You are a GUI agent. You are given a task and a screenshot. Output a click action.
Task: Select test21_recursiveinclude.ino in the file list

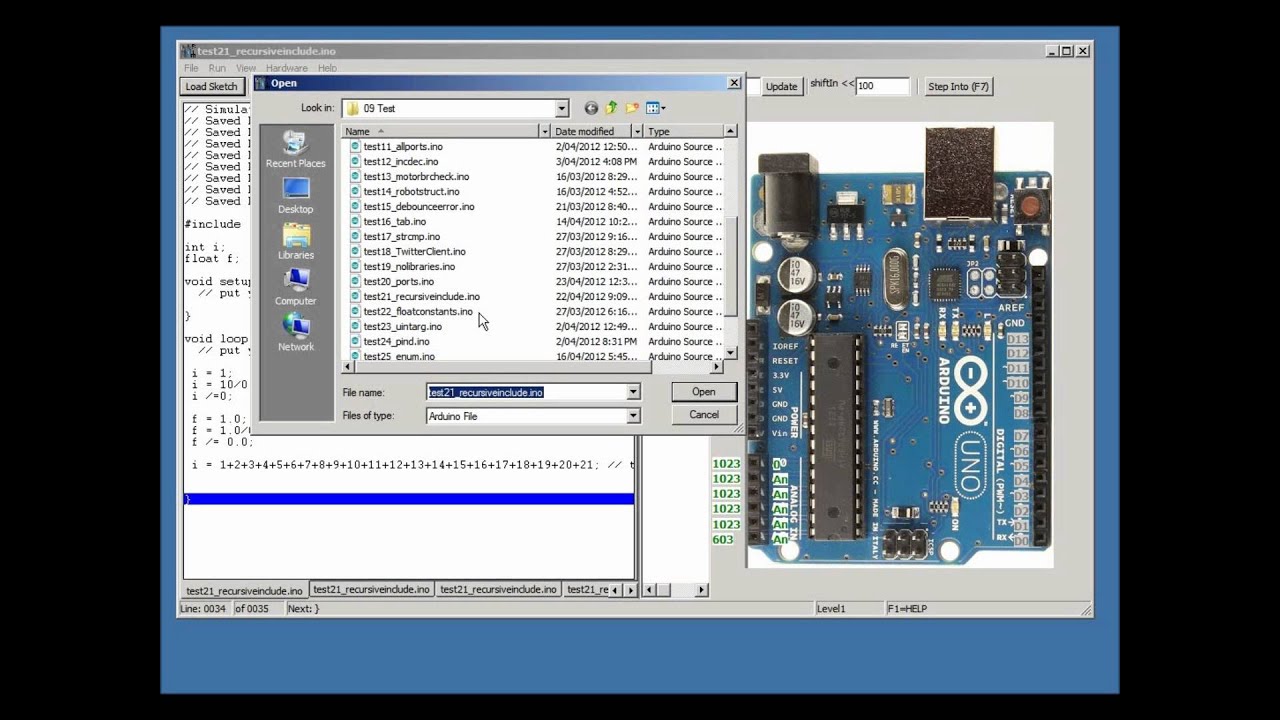pos(421,296)
